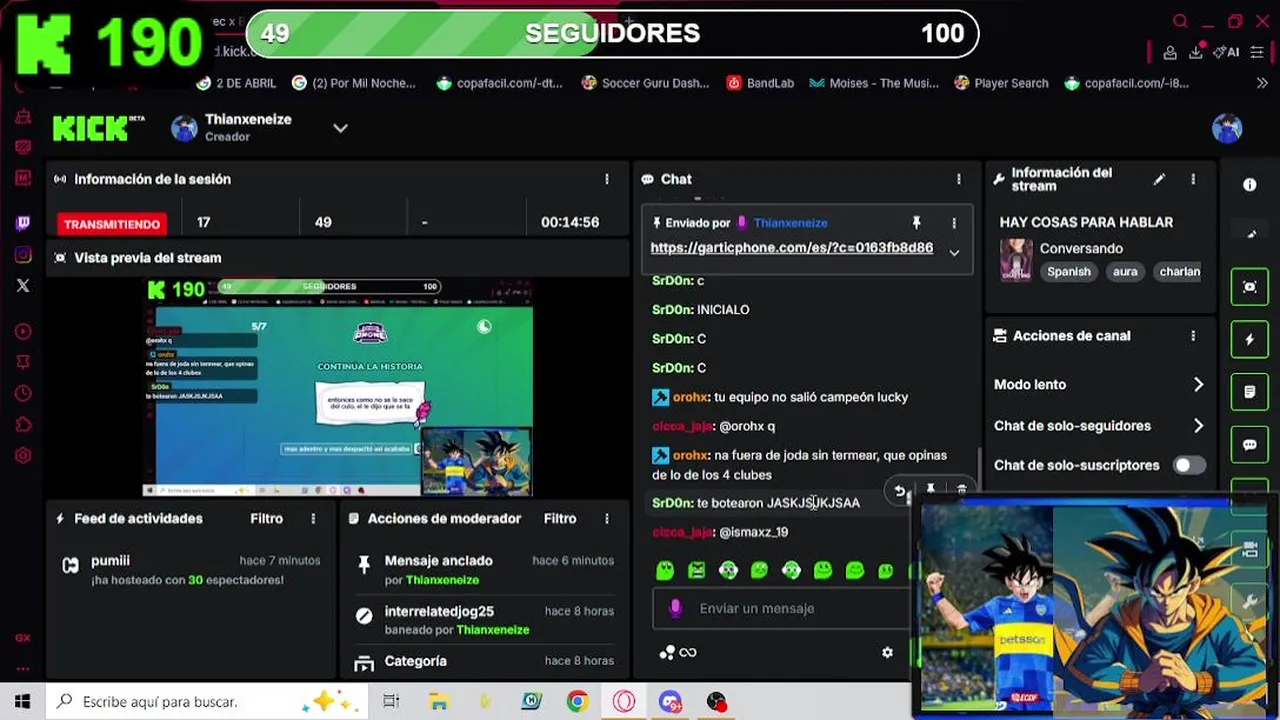Click Thianxeneize link in Mensaje anclado entry
1280x720 pixels.
pos(442,580)
